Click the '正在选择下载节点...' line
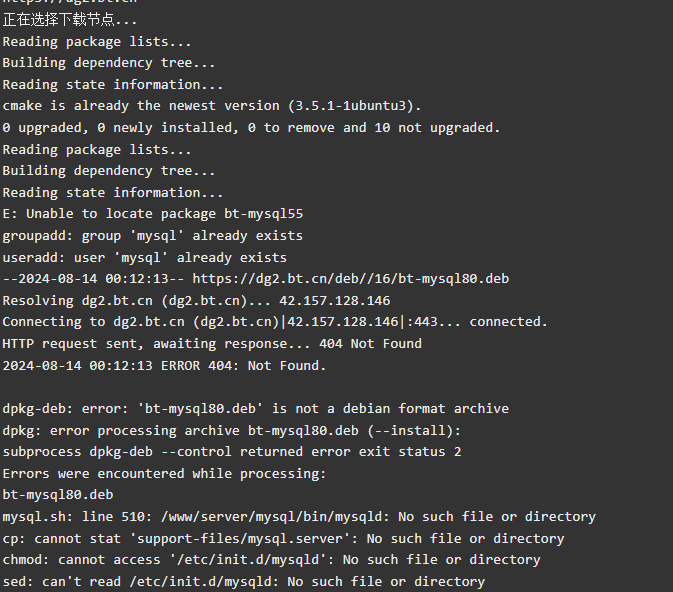 [70, 20]
